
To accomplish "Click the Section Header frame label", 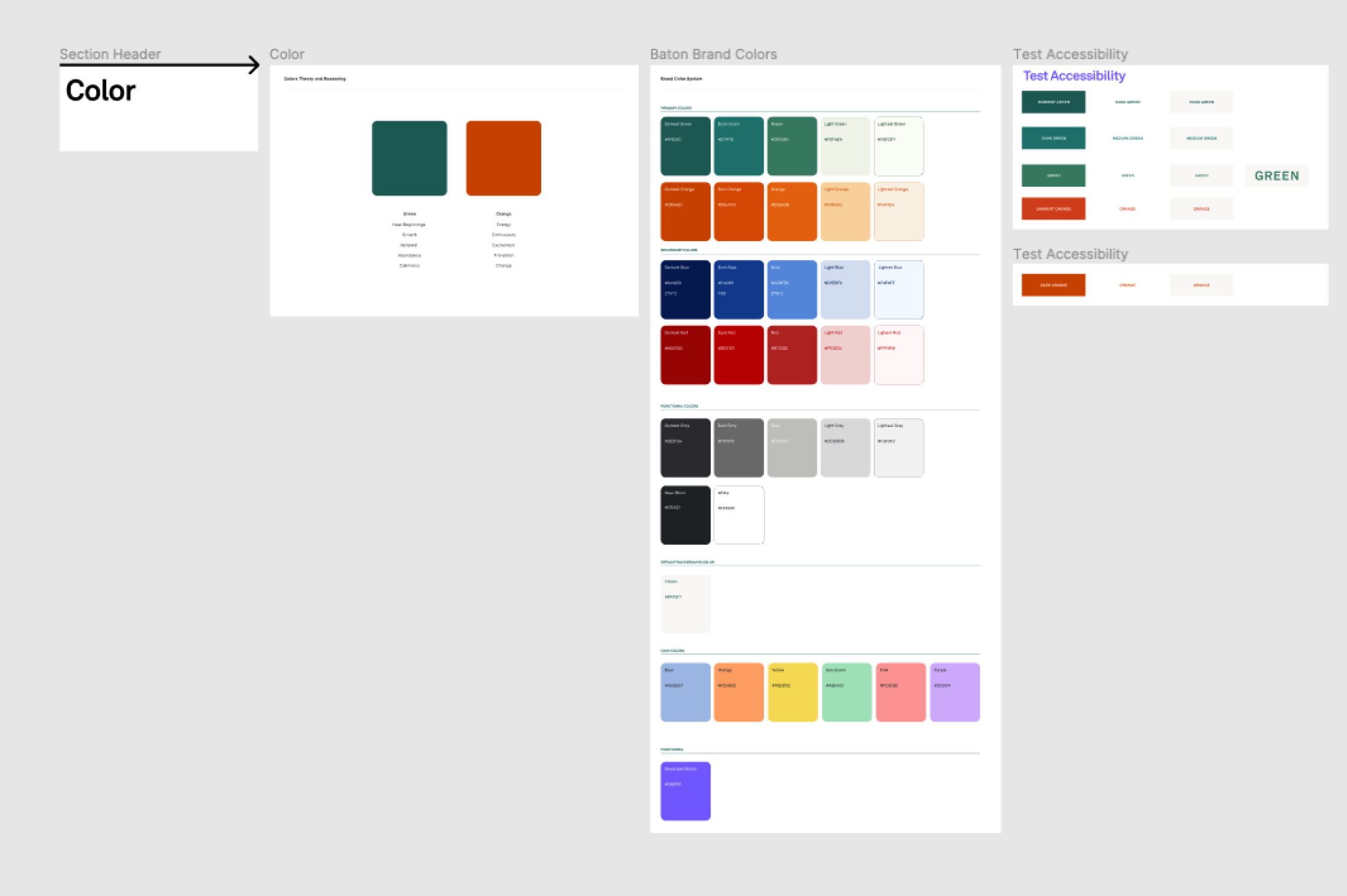I will [110, 54].
